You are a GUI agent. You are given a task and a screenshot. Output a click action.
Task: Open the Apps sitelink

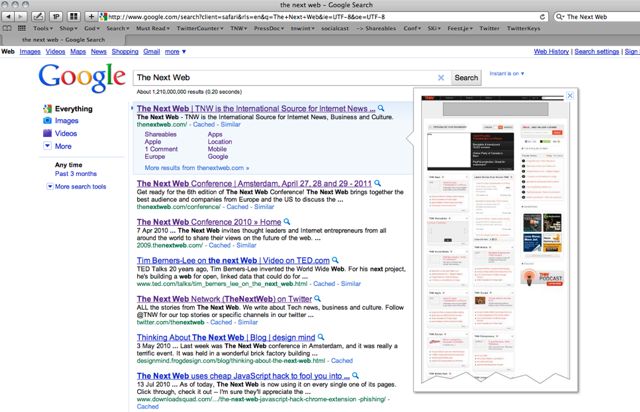[215, 134]
